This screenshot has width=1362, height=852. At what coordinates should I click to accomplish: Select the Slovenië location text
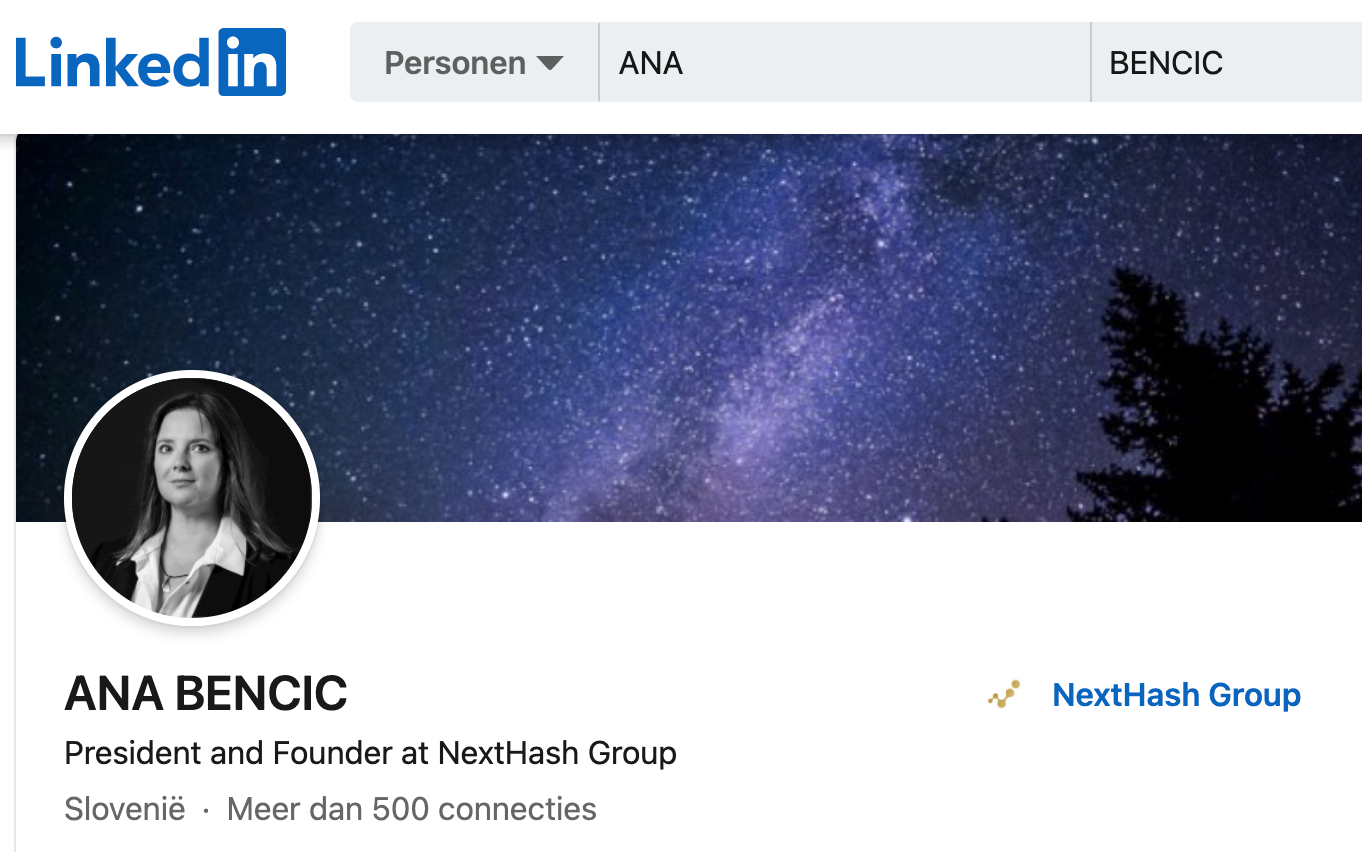point(125,809)
